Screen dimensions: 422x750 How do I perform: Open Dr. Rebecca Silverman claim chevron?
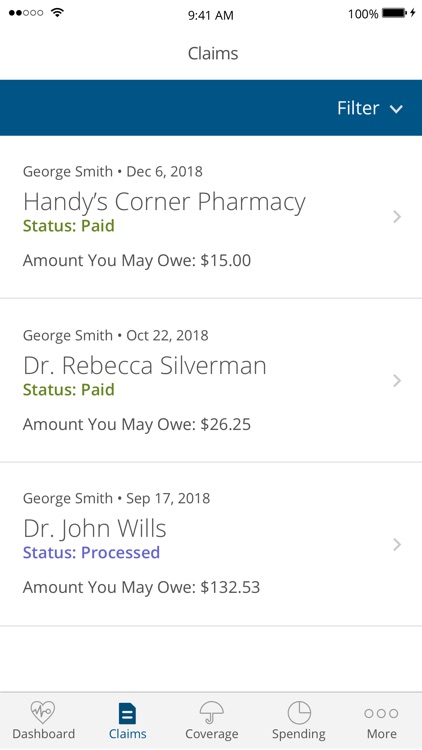coord(397,381)
